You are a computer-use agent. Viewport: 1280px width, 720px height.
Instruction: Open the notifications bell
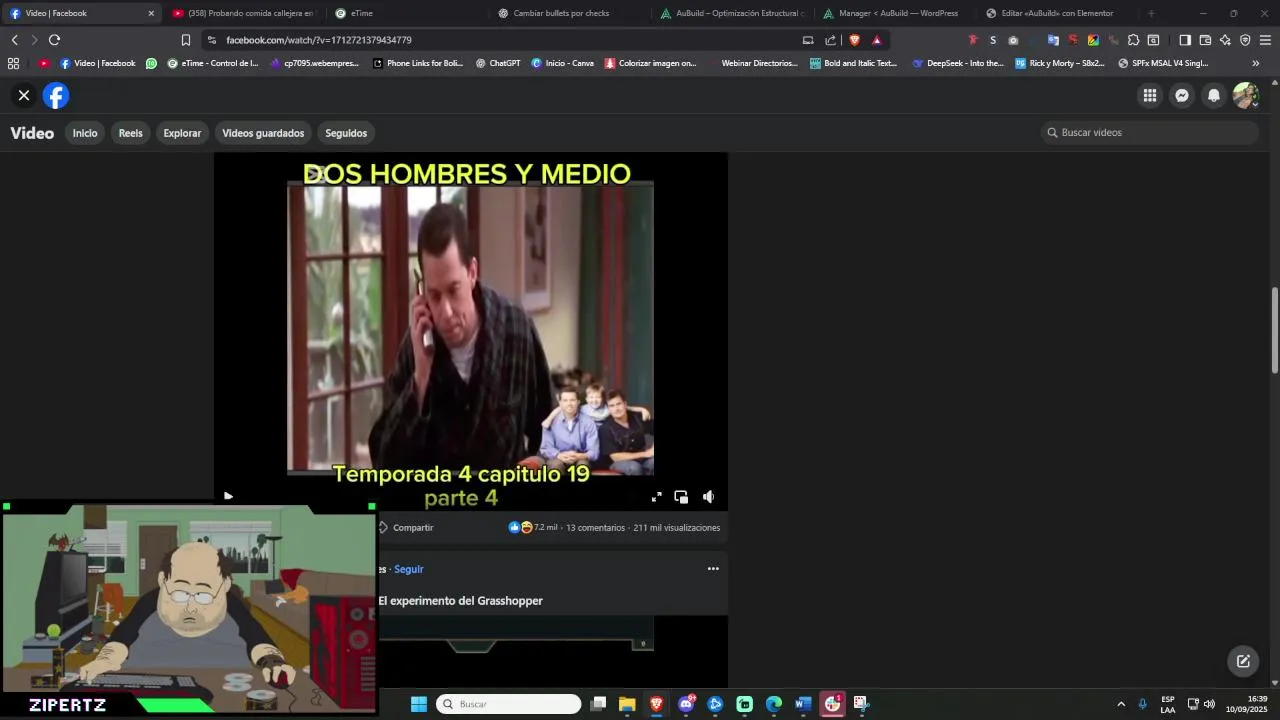[x=1214, y=96]
